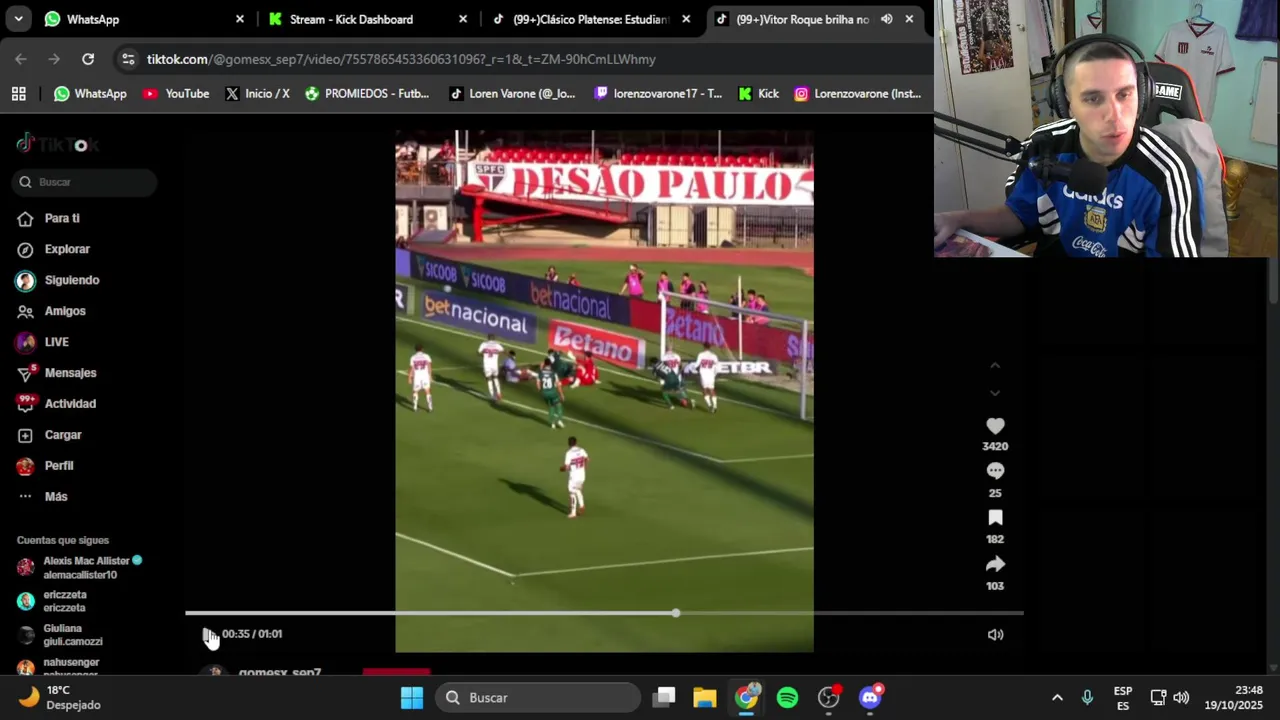Click the tiktok.com address bar URL

[401, 59]
